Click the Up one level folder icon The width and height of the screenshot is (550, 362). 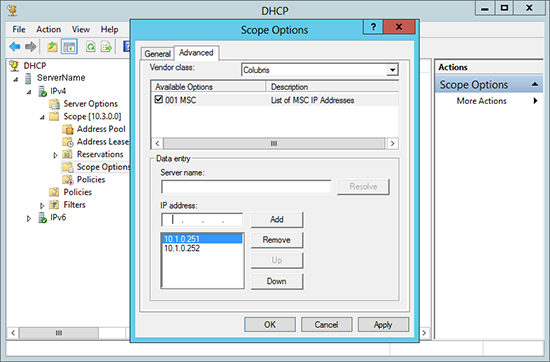coord(52,47)
